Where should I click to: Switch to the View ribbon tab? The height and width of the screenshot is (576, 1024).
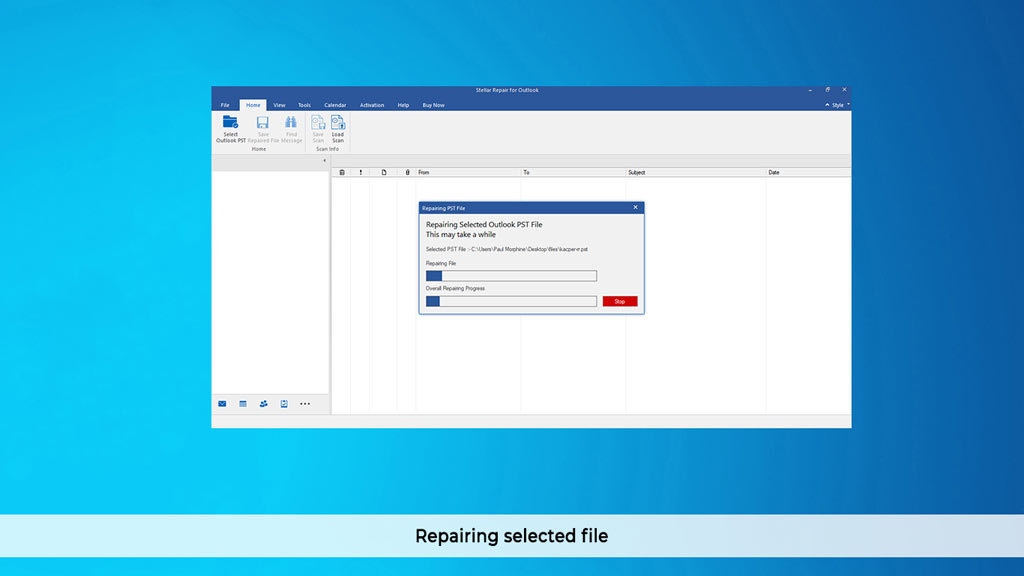tap(279, 105)
